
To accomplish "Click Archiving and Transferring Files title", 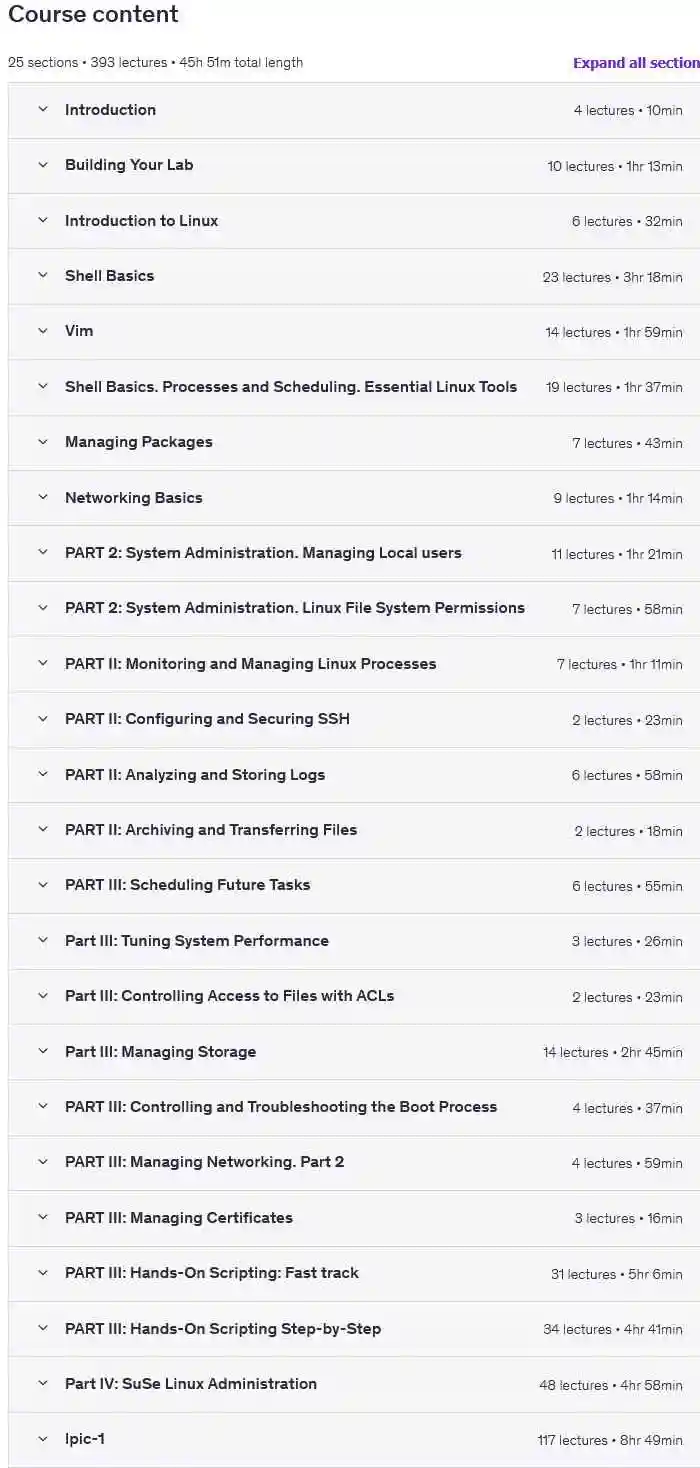I will coord(210,830).
